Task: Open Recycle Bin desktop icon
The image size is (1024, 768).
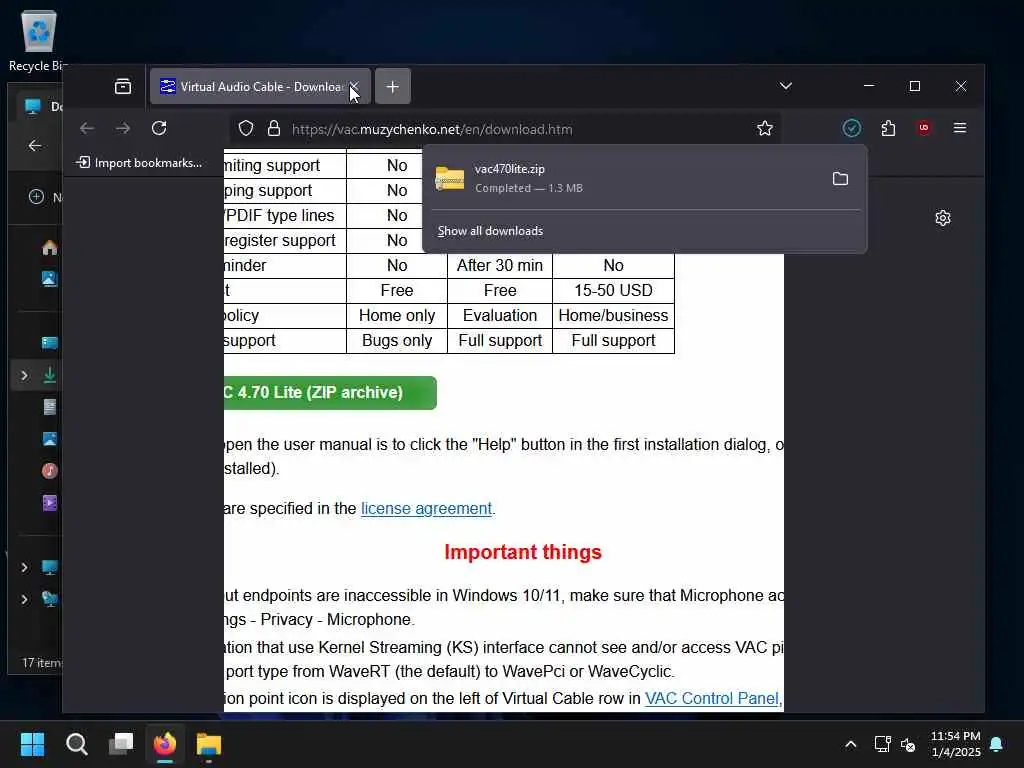Action: click(x=38, y=40)
